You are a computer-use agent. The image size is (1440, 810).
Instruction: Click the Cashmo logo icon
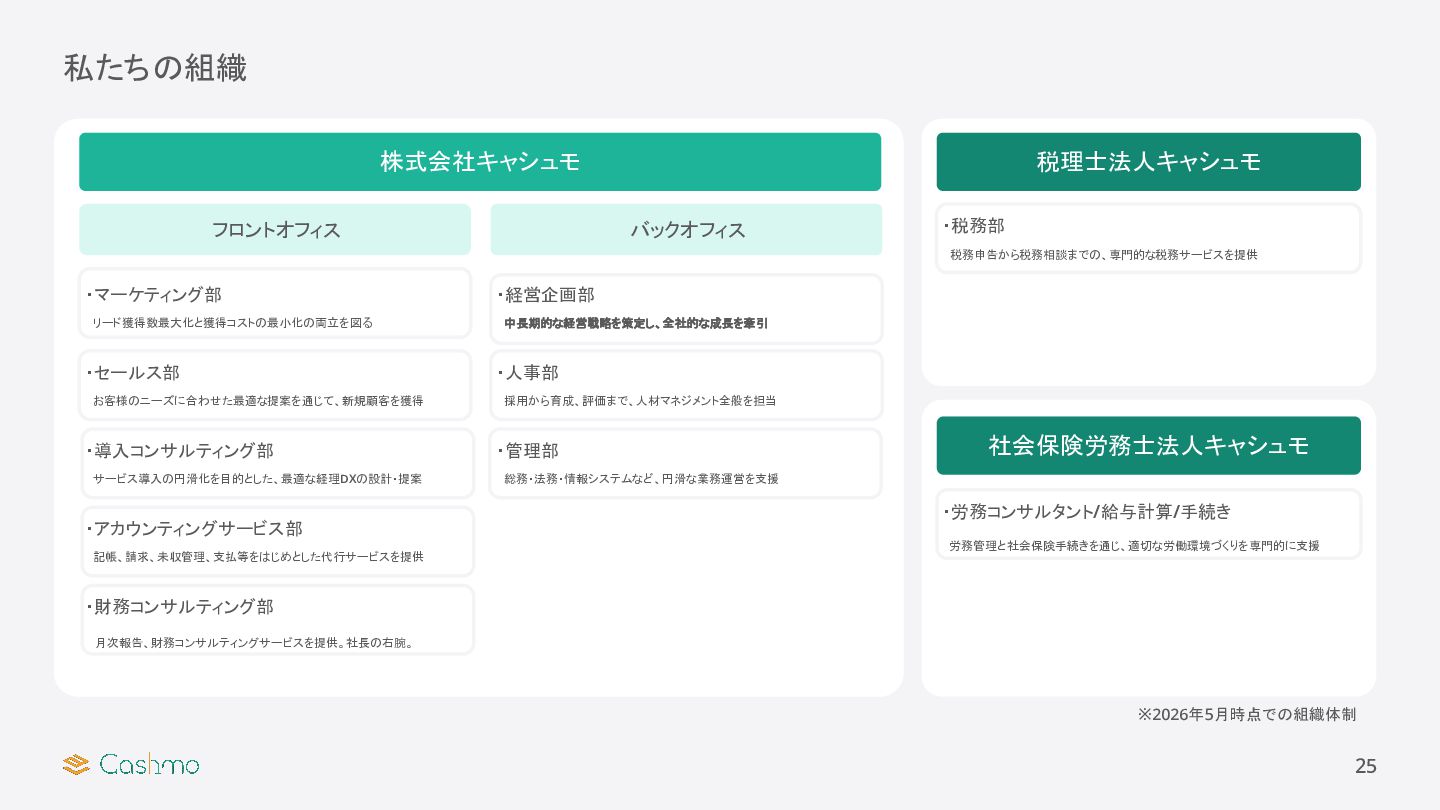tap(77, 765)
